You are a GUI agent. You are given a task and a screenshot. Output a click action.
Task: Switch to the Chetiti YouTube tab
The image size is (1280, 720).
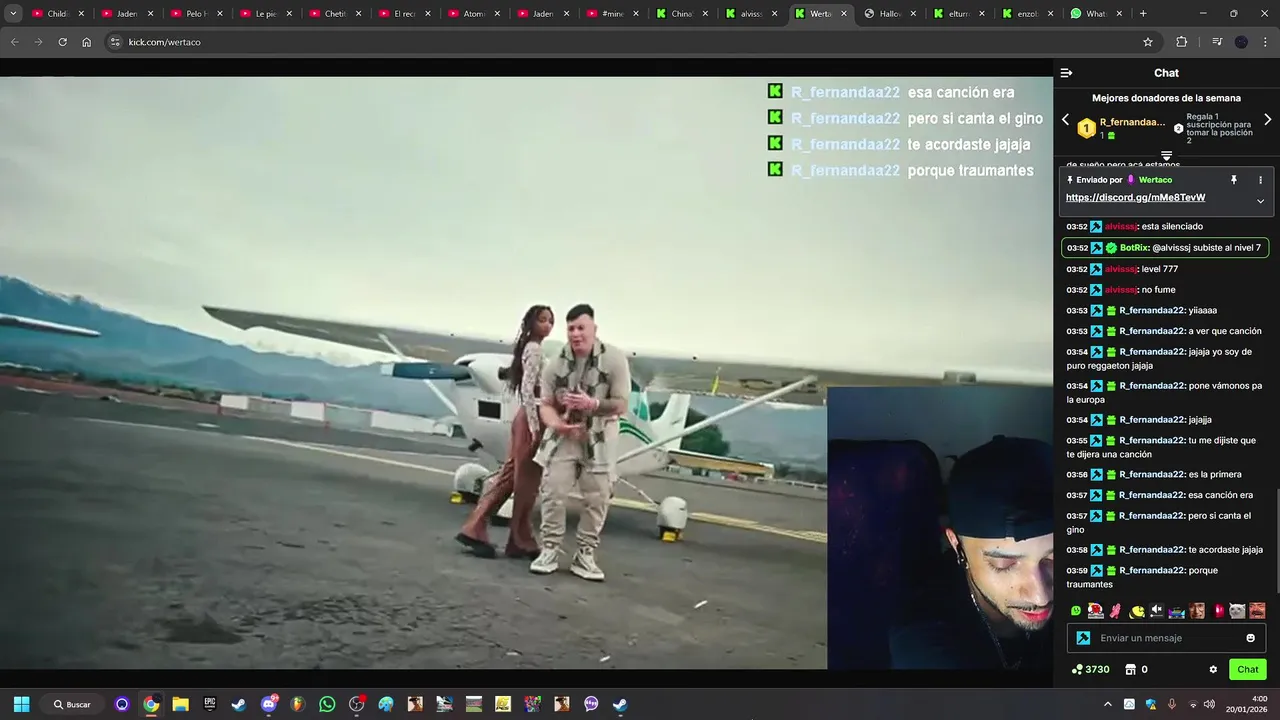pos(334,14)
